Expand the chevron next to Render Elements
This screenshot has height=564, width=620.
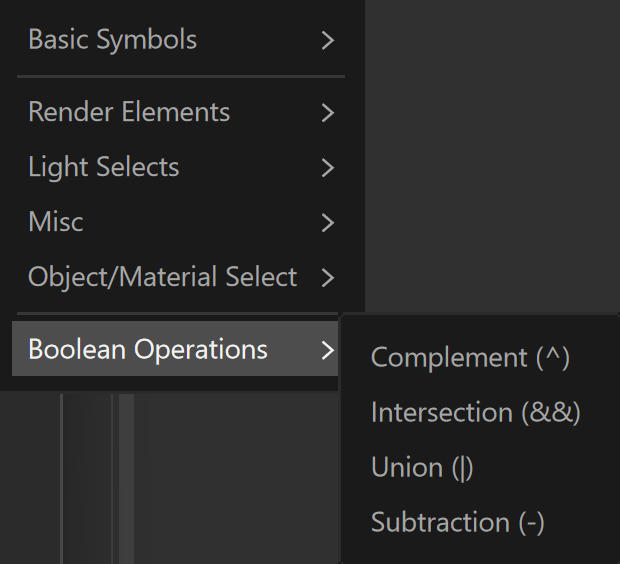point(328,113)
